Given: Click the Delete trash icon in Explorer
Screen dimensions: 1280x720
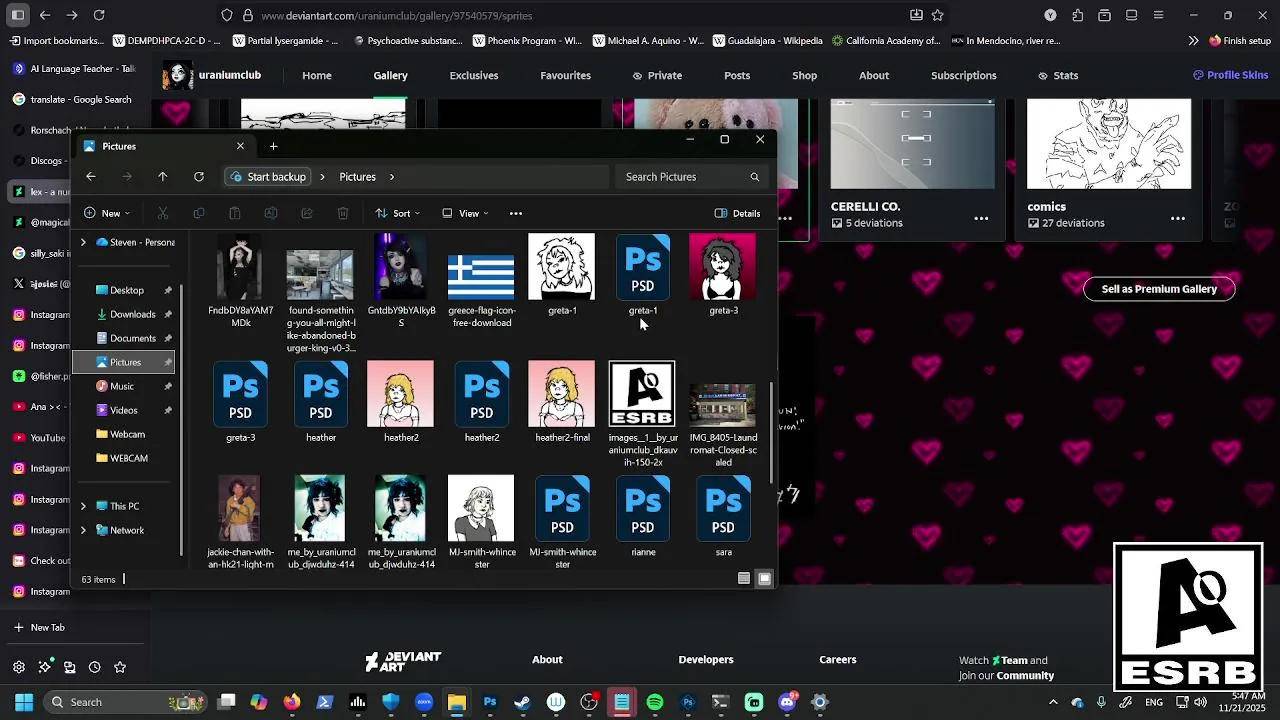Looking at the screenshot, I should 343,213.
